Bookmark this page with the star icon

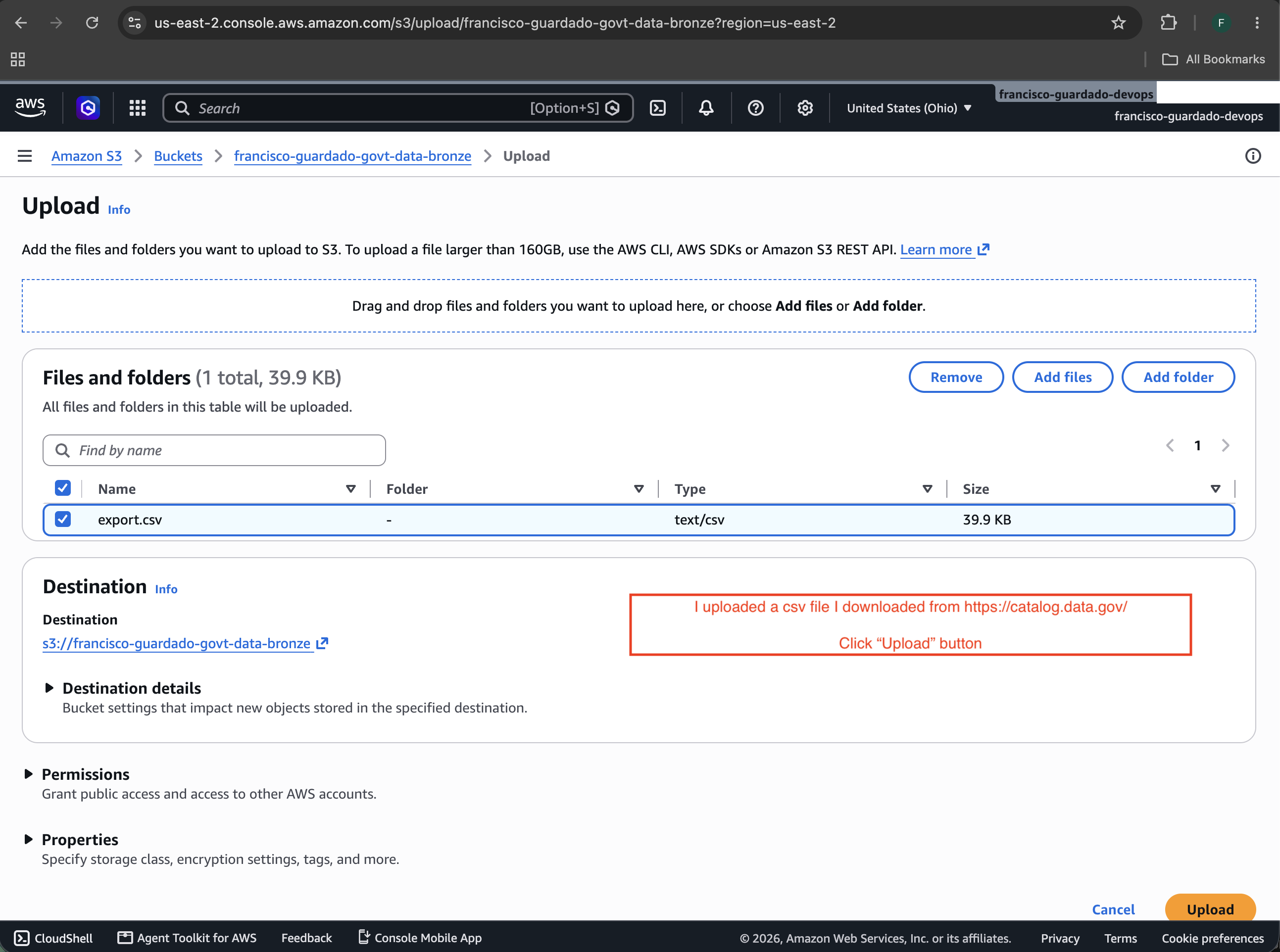pyautogui.click(x=1119, y=23)
